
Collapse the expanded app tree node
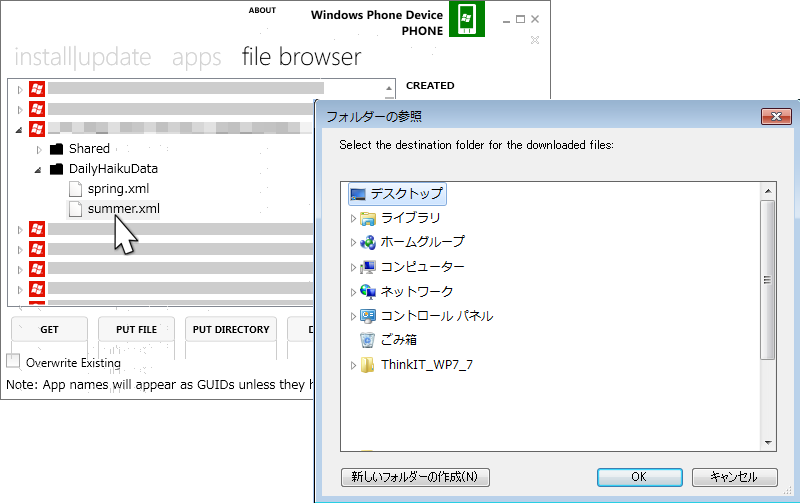[19, 130]
